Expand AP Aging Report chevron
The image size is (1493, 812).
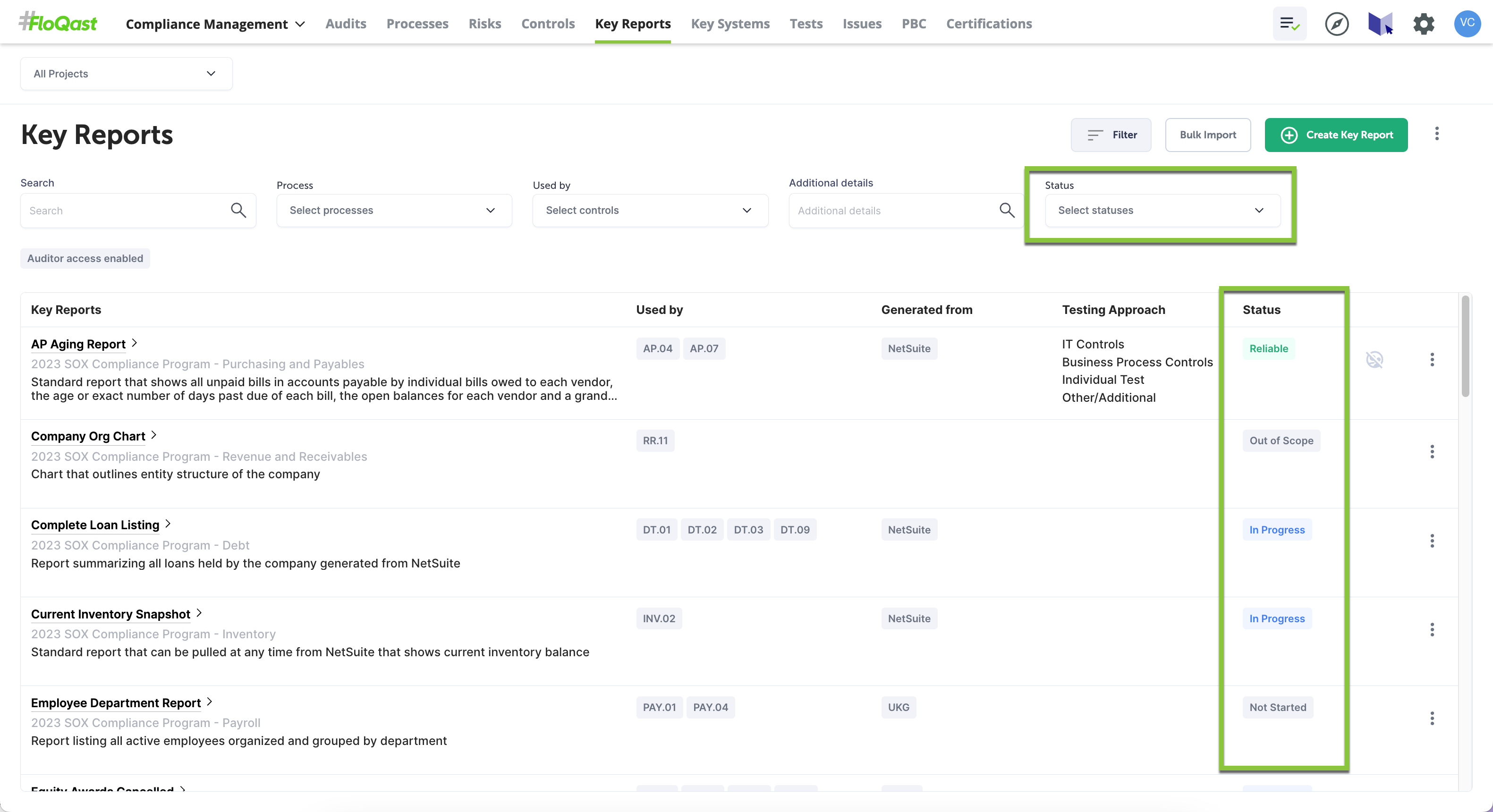(135, 343)
